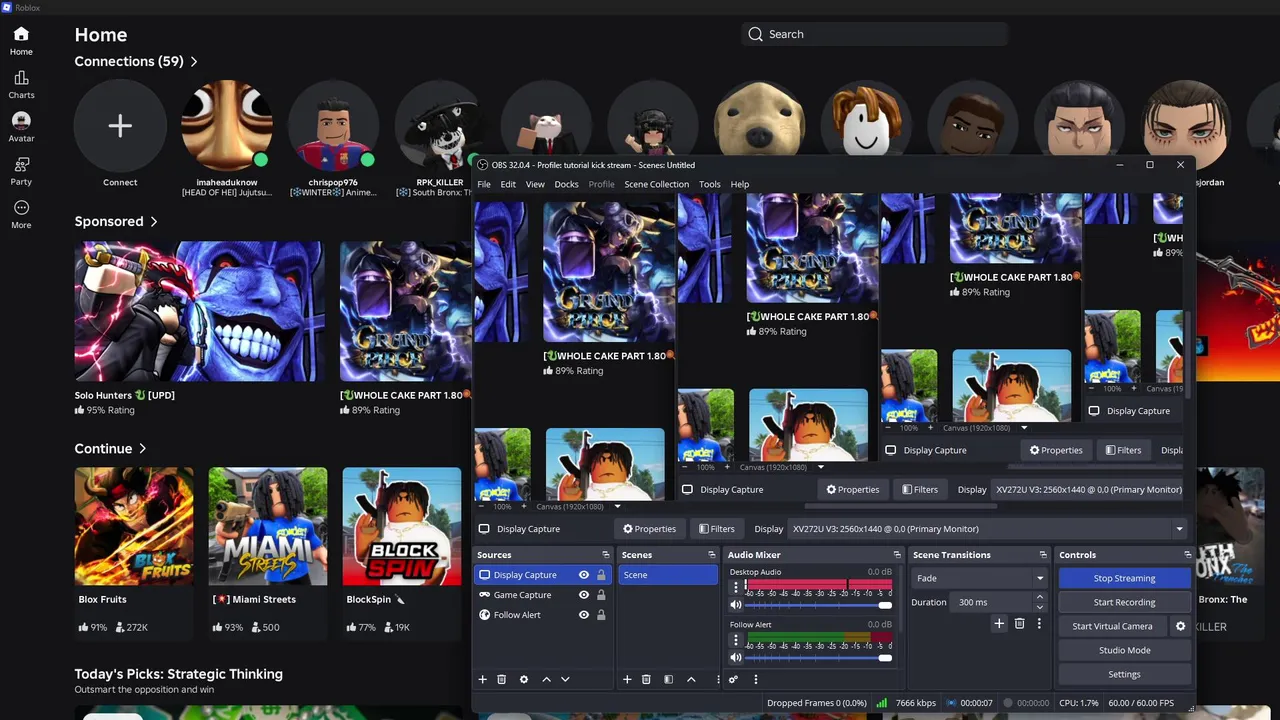
Task: Open advanced audio properties in Audio Mixer
Action: (x=733, y=679)
